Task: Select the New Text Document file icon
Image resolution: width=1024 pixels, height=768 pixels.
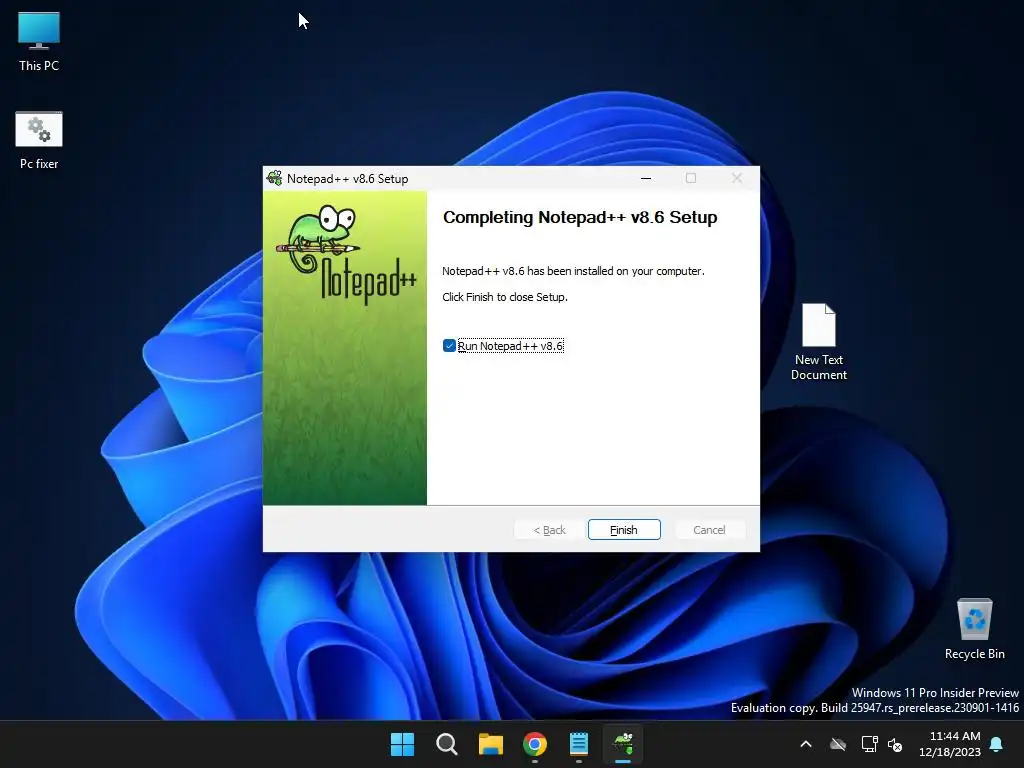Action: [x=818, y=342]
